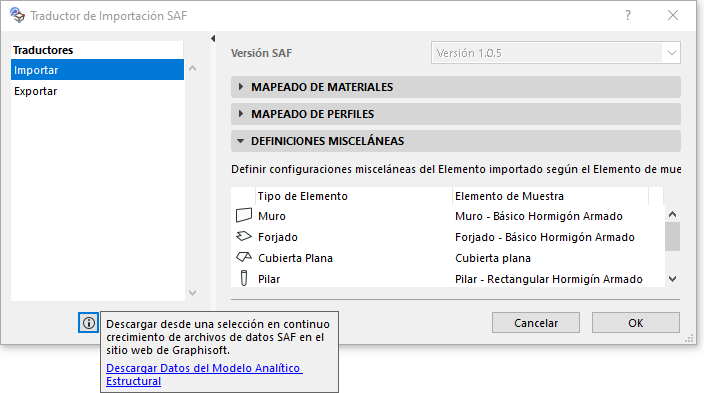Select the Cubierta Plana element type text

pos(295,258)
